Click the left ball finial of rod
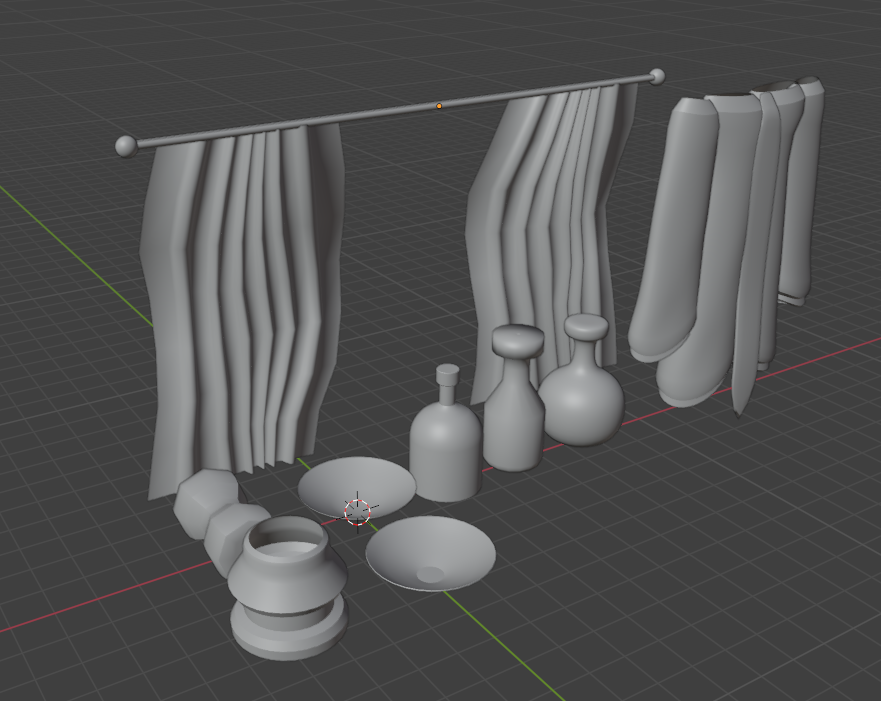The width and height of the screenshot is (881, 701). [126, 147]
